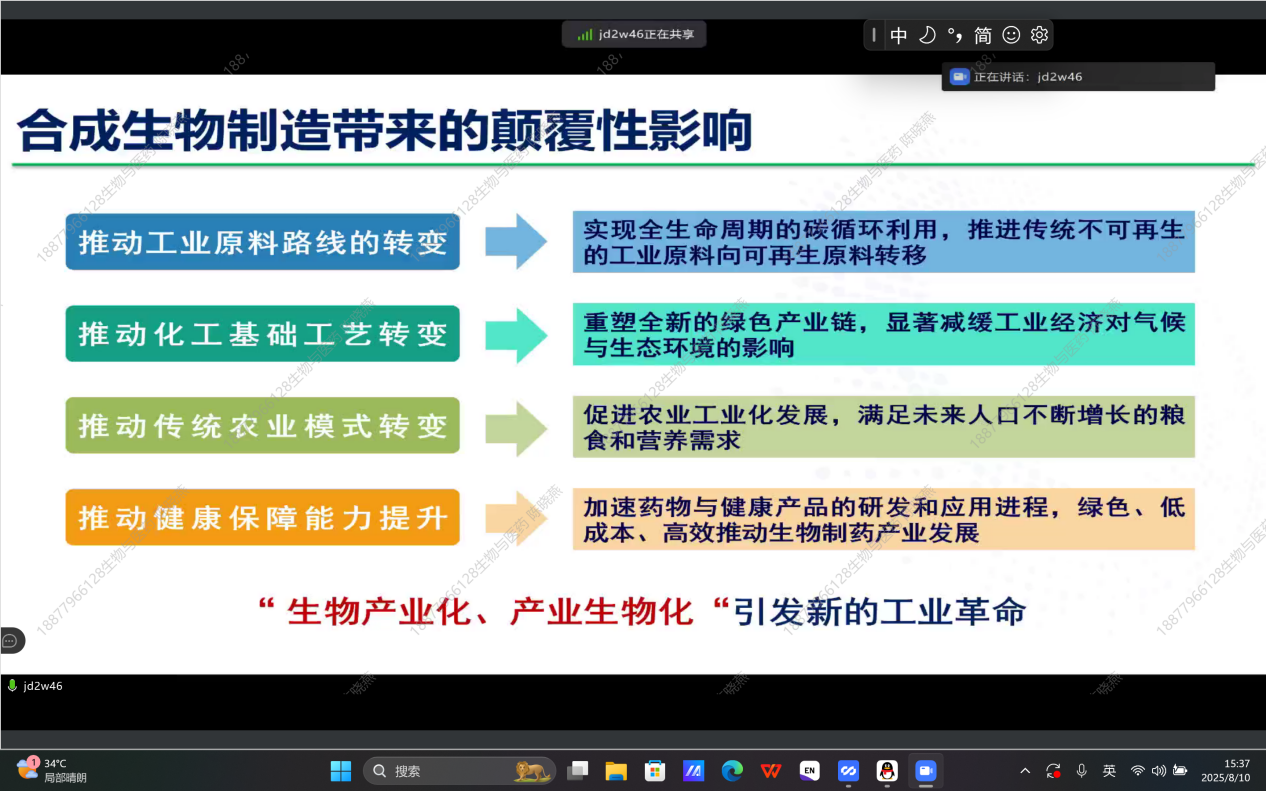Click the taskbar search box

pyautogui.click(x=460, y=771)
